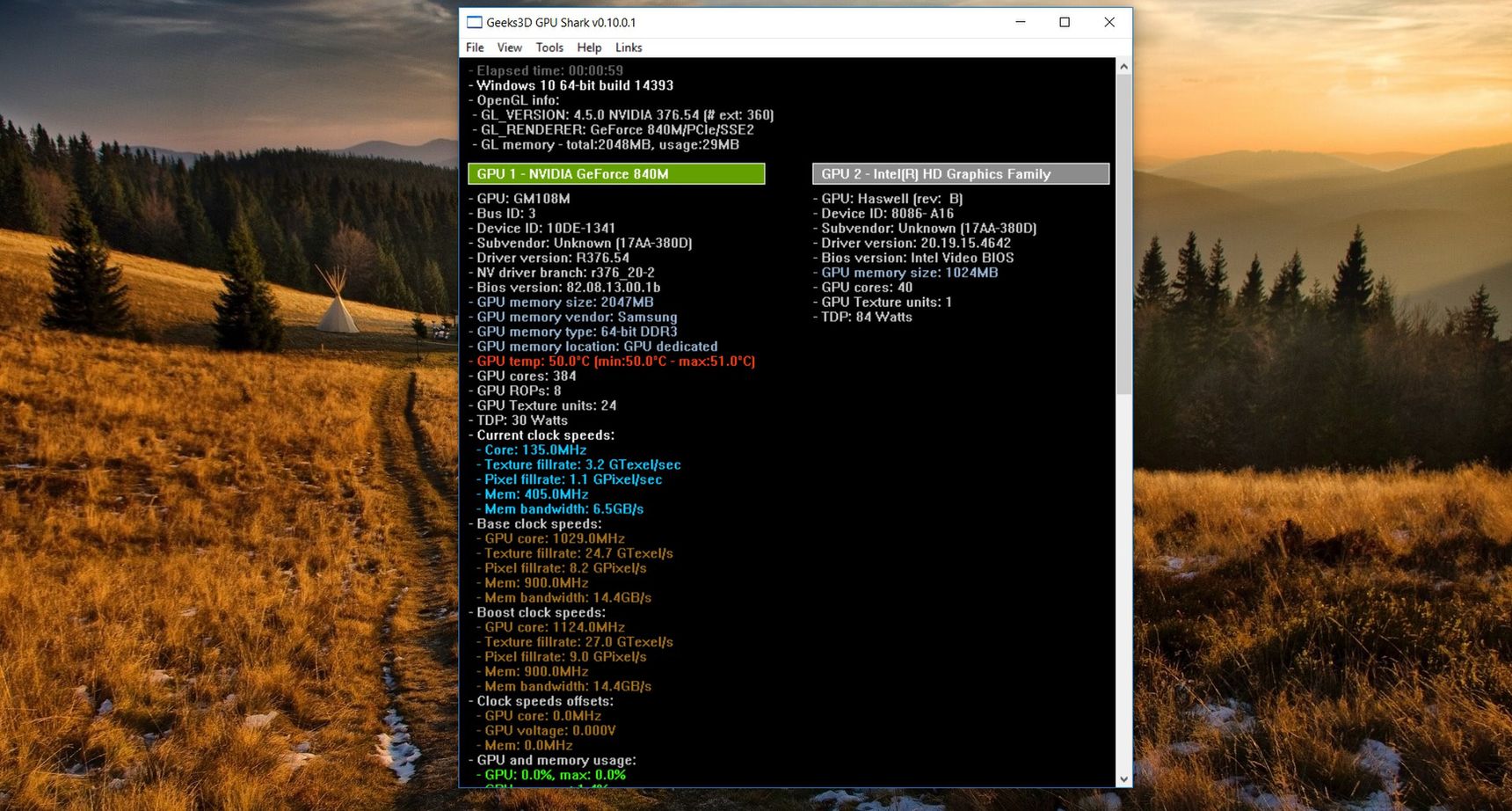Click the 'Device ID: 8086- A16' line
The height and width of the screenshot is (811, 1512).
click(883, 214)
